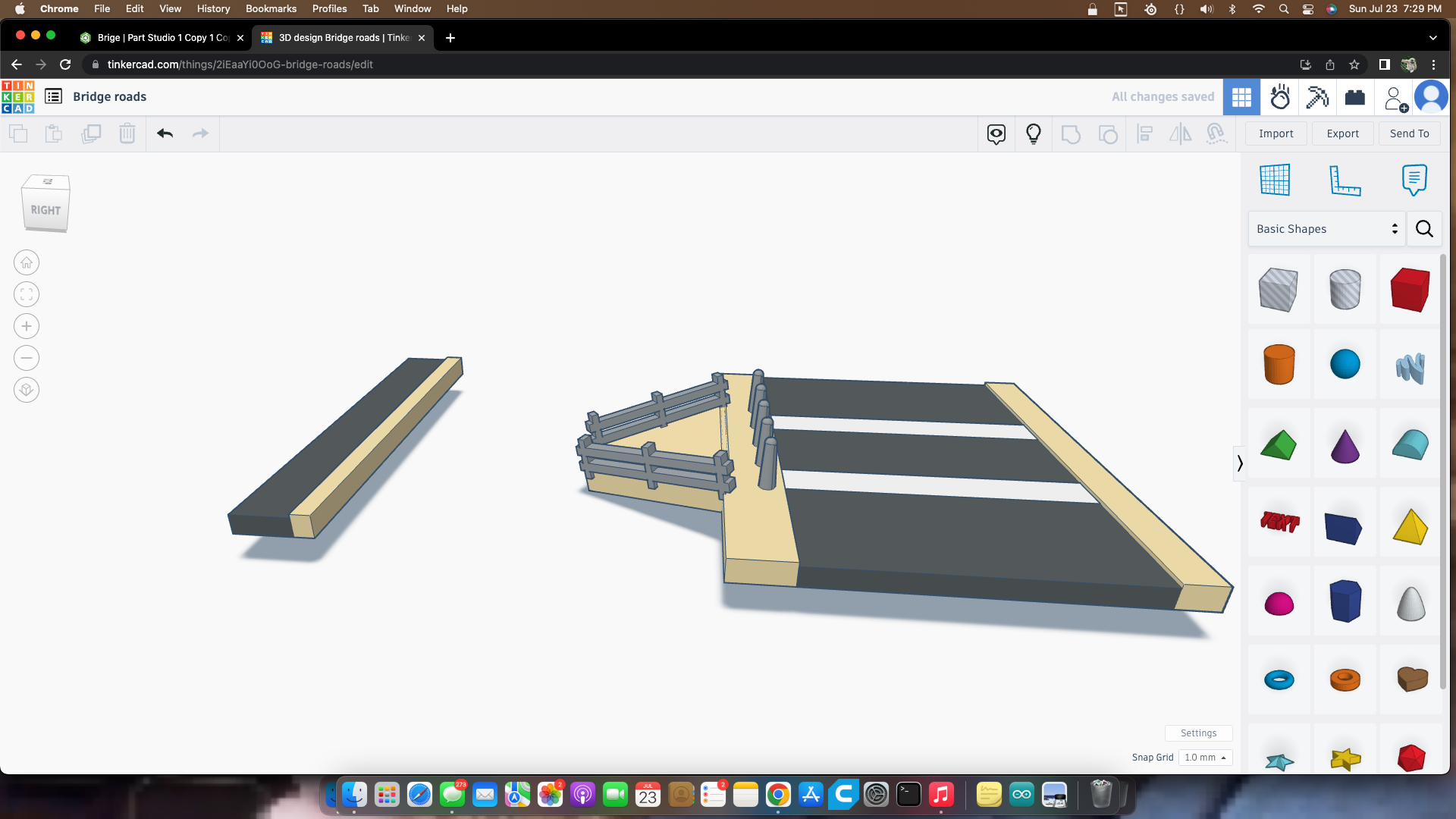Click the Home view icon
Screen dimensions: 1456x819
(27, 263)
